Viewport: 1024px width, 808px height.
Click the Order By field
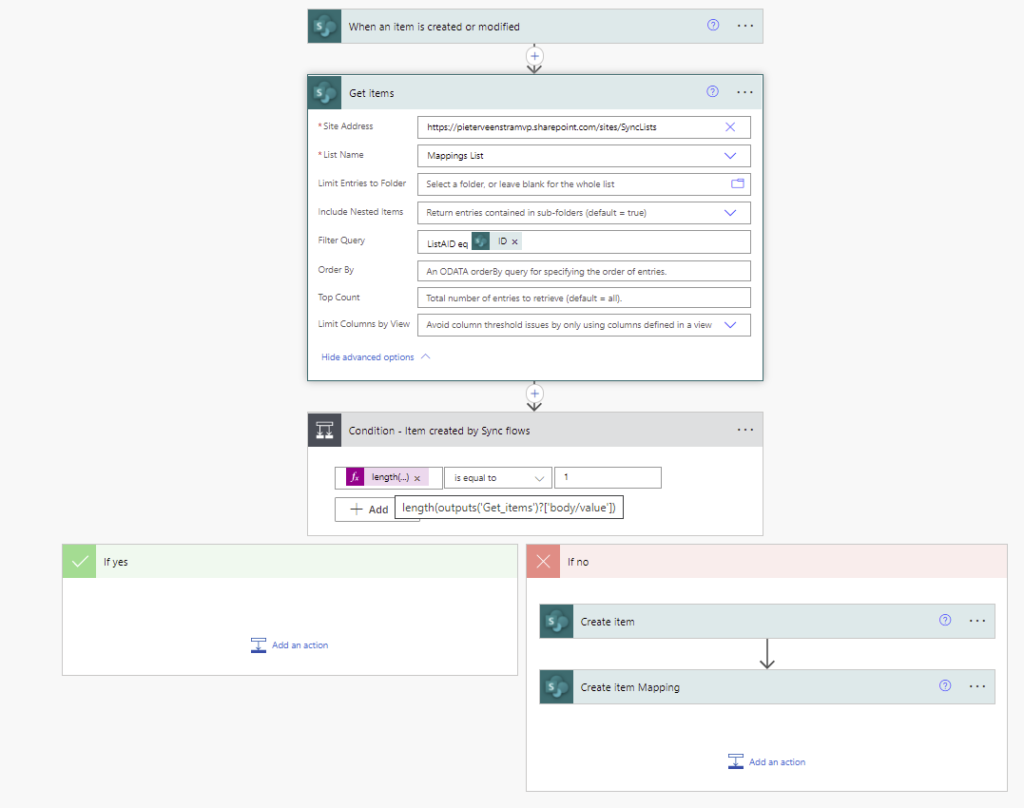[584, 271]
